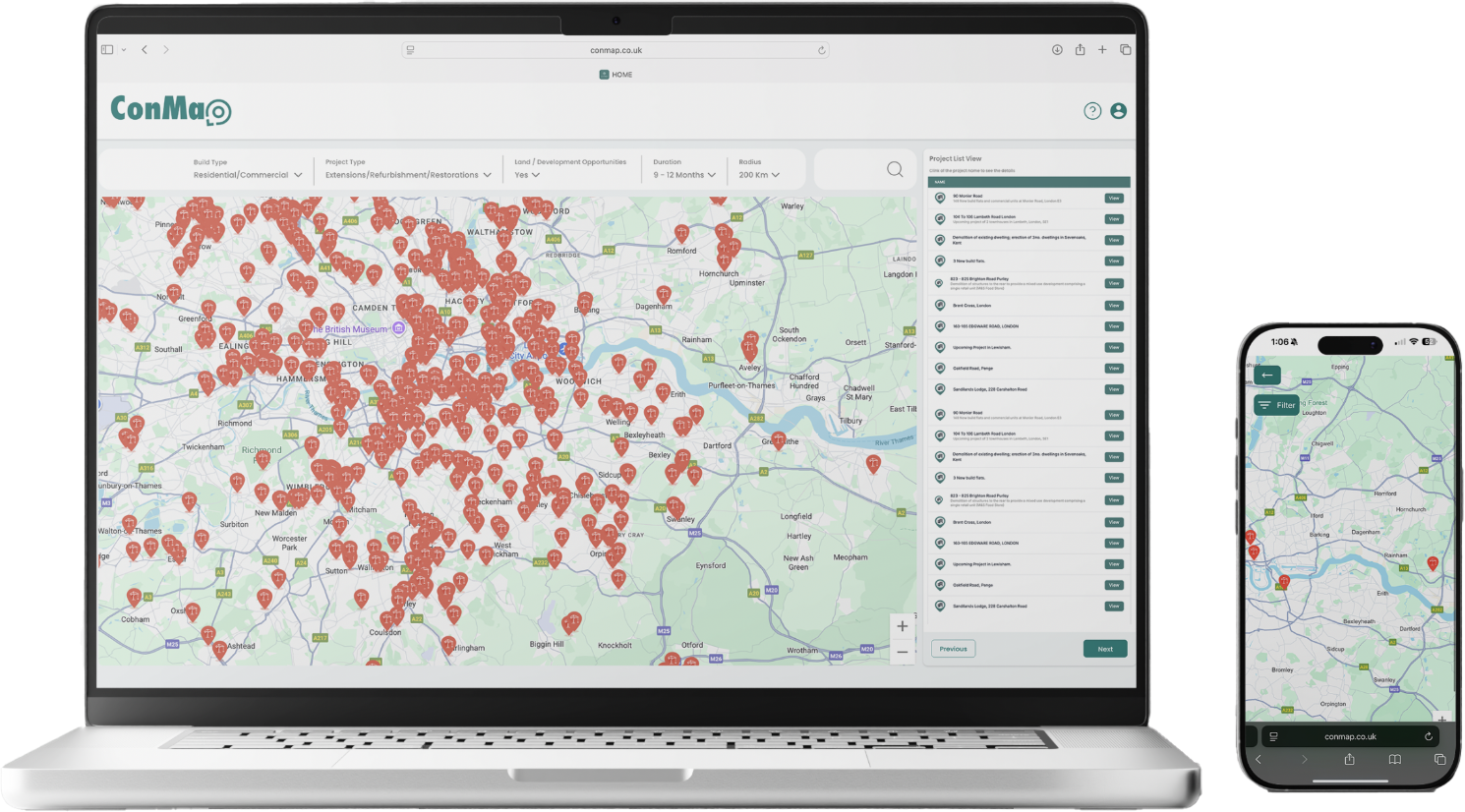Click the conmap.co.uk laptop address bar

click(x=615, y=50)
